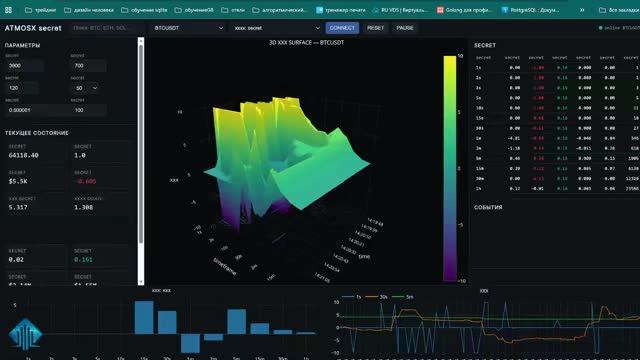Click the 5.317 state value
Viewport: 640px width, 360px height.
18,207
